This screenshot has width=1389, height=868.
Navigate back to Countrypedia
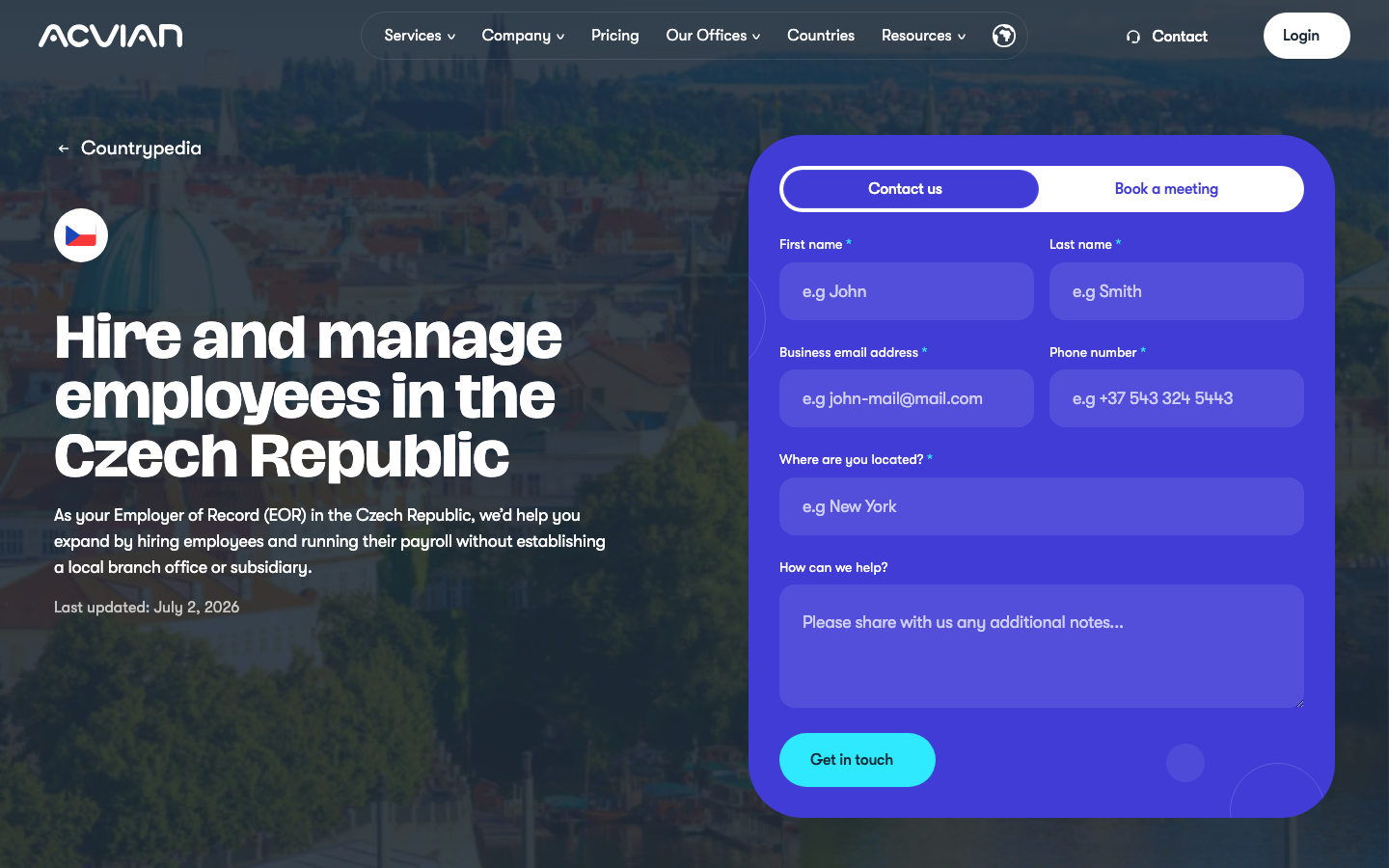tap(141, 149)
